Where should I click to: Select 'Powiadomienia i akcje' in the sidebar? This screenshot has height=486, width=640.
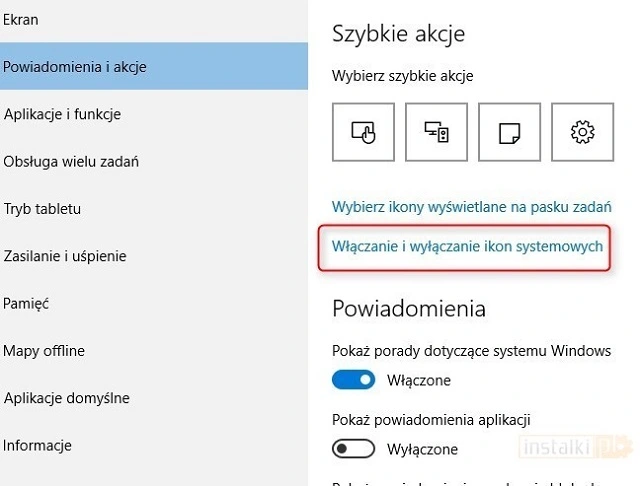[75, 67]
